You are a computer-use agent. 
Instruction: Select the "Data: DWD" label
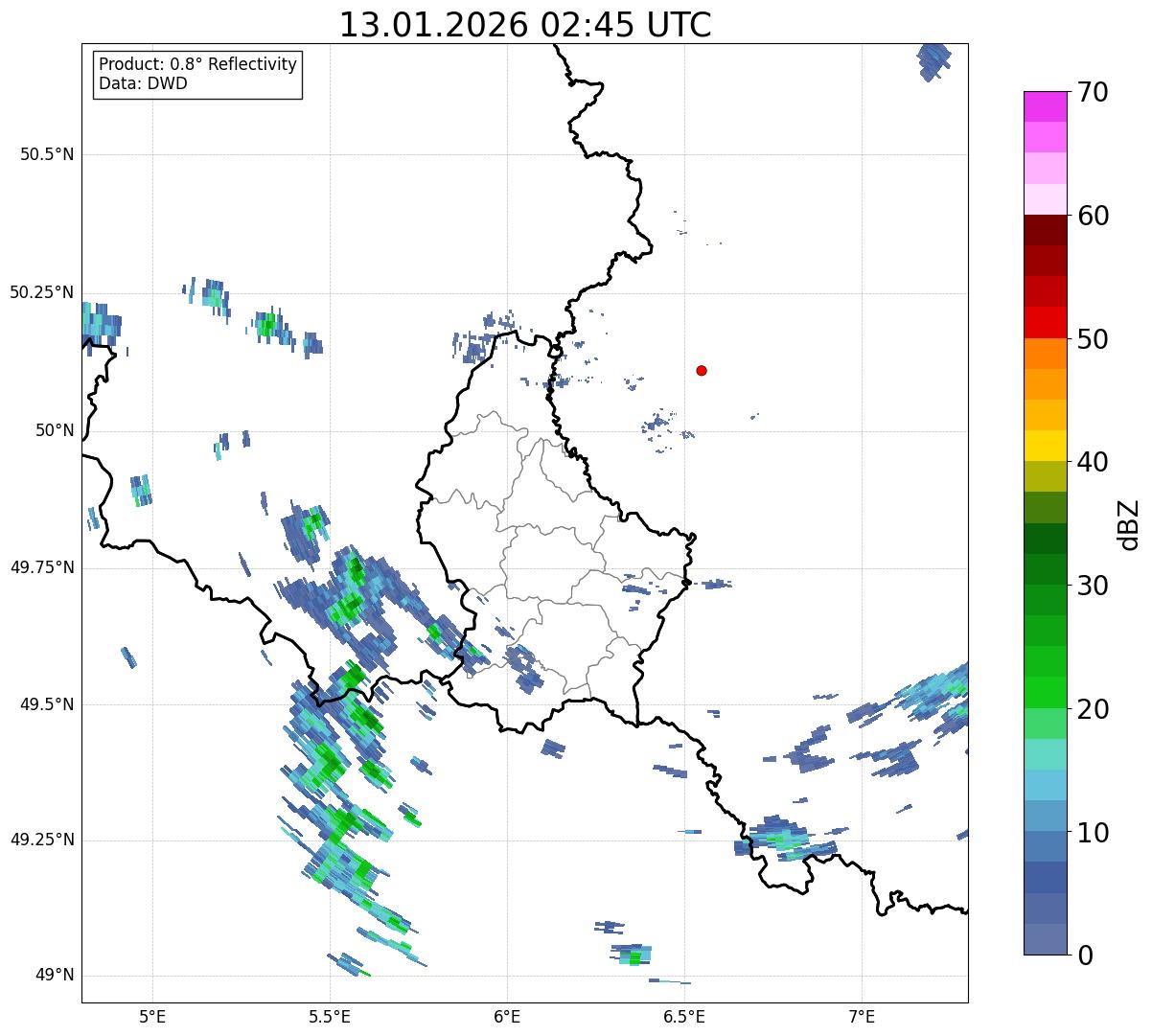coord(143,83)
